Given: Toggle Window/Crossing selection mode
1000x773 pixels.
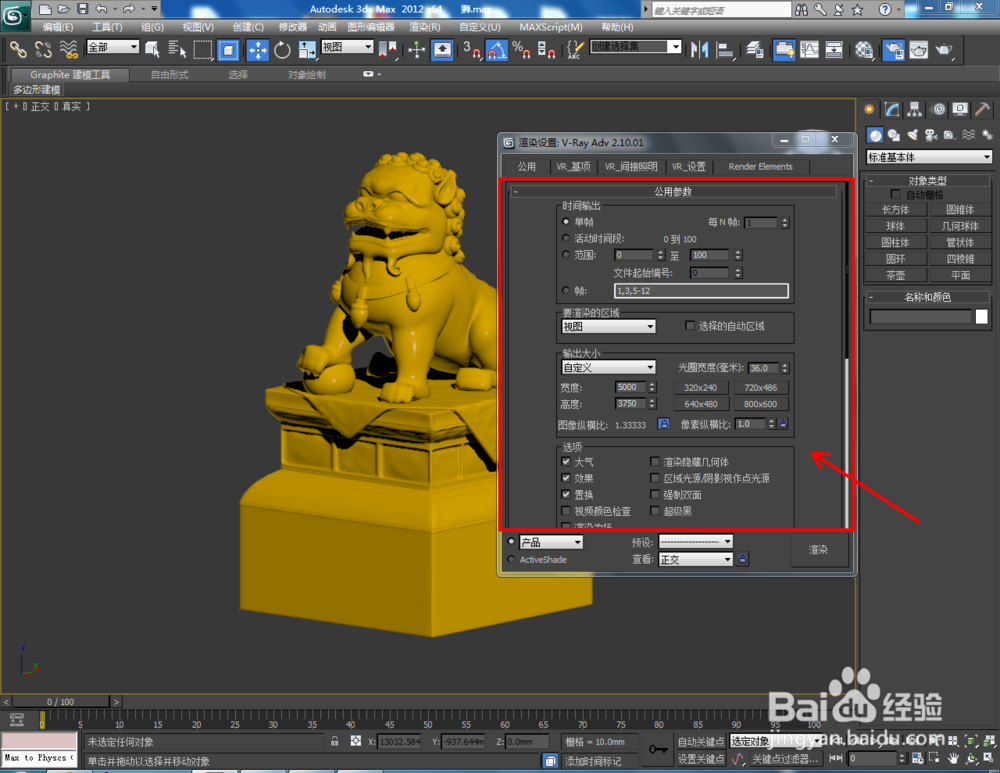Looking at the screenshot, I should tap(228, 50).
